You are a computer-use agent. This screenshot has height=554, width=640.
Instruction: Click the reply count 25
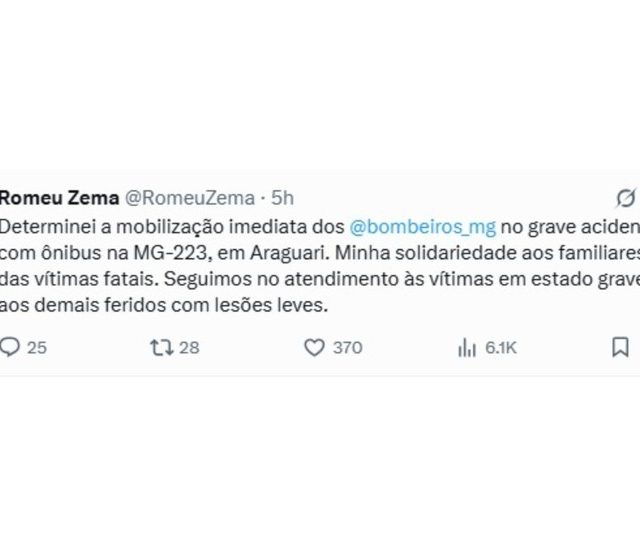pos(37,348)
